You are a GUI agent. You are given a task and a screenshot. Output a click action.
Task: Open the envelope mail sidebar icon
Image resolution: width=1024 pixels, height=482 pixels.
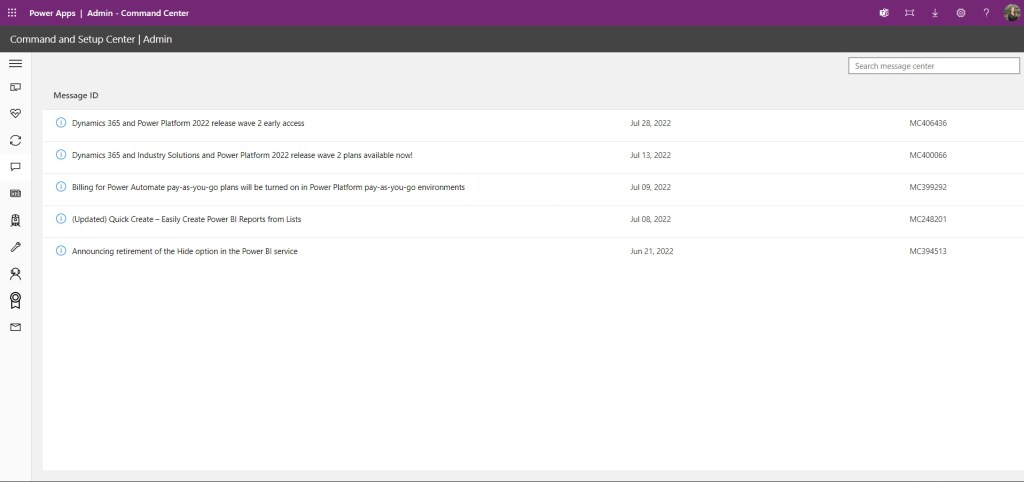click(15, 327)
